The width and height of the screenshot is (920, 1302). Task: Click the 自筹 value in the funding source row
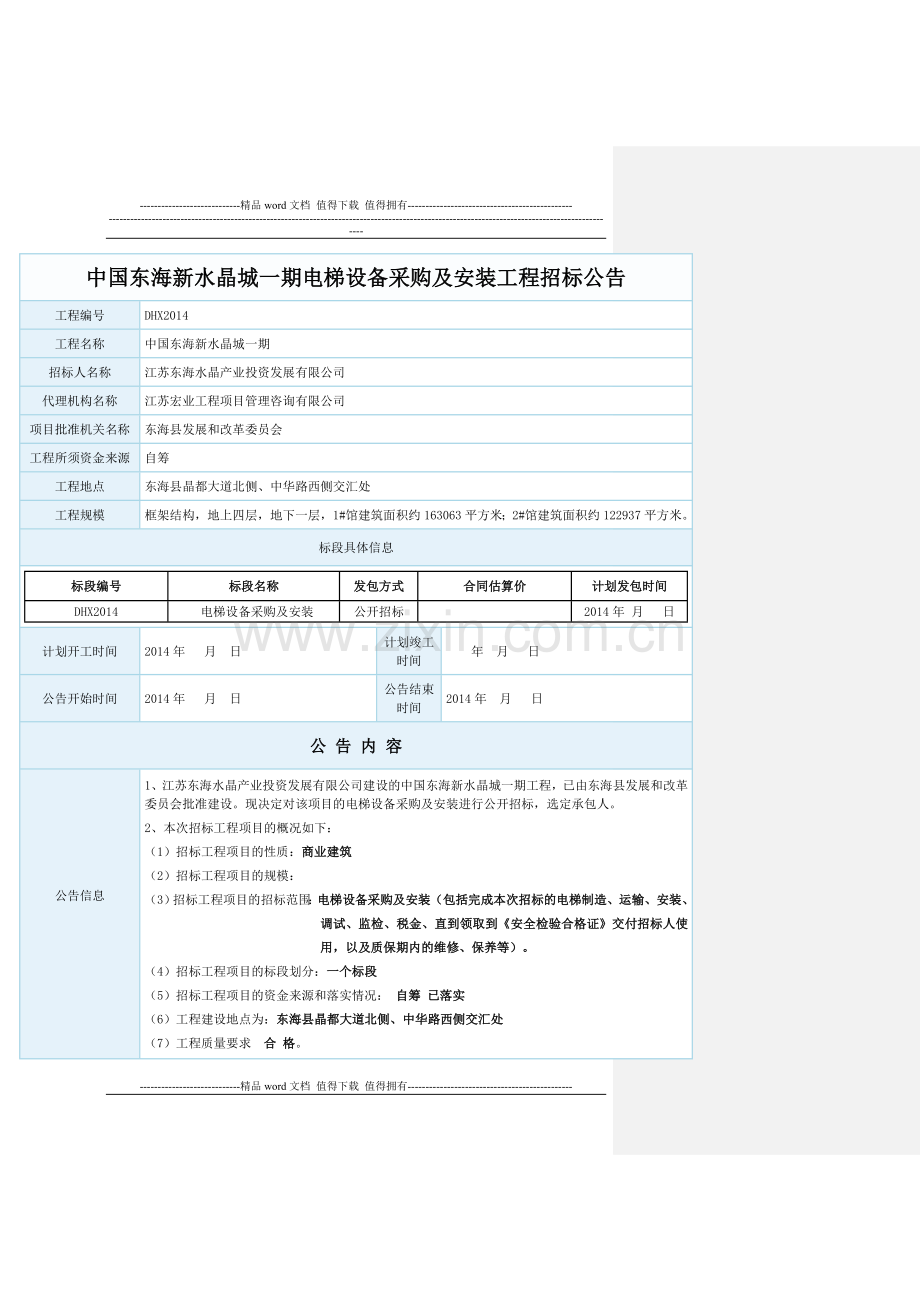(x=157, y=458)
